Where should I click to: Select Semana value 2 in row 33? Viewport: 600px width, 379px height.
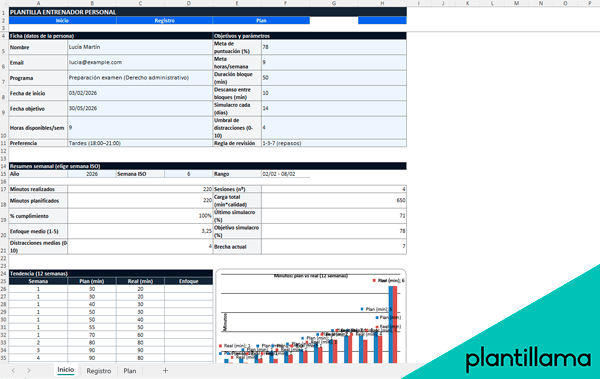click(38, 342)
